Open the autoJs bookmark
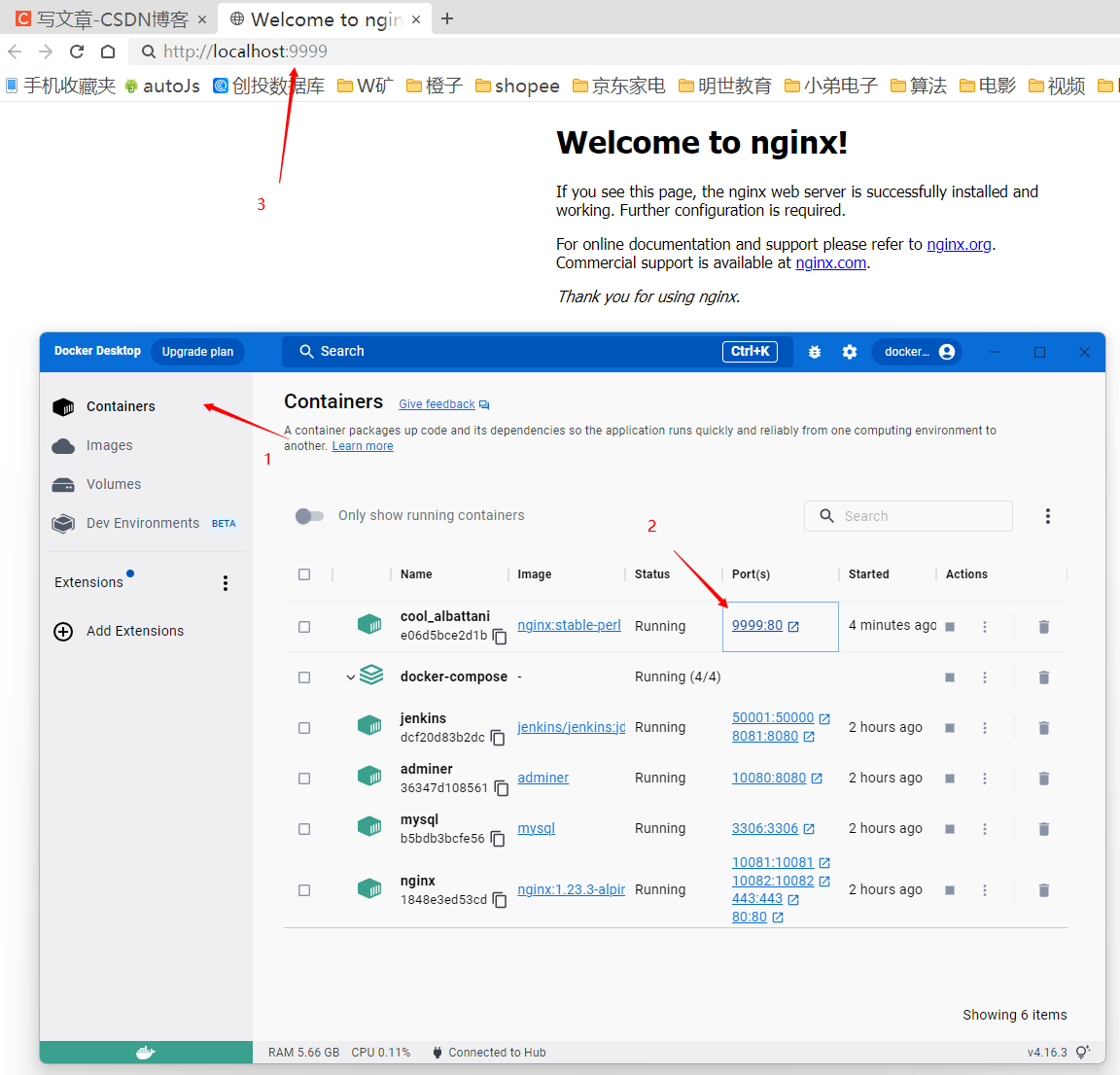The height and width of the screenshot is (1075, 1120). [x=162, y=87]
